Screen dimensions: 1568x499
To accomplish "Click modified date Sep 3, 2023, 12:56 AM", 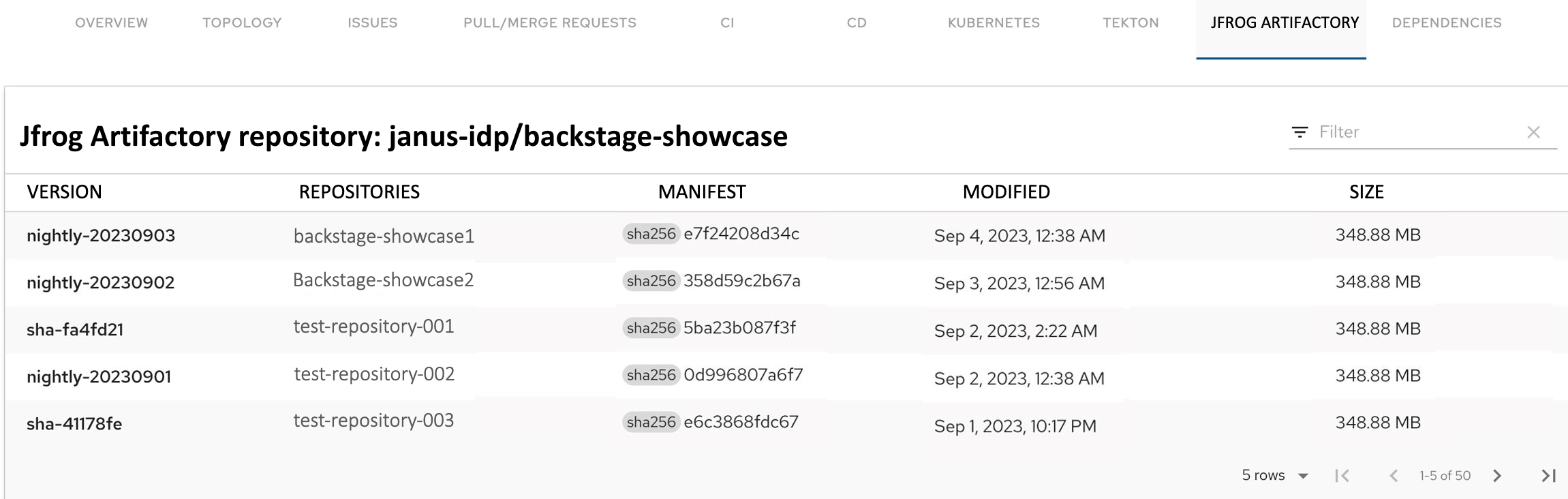I will 1019,284.
